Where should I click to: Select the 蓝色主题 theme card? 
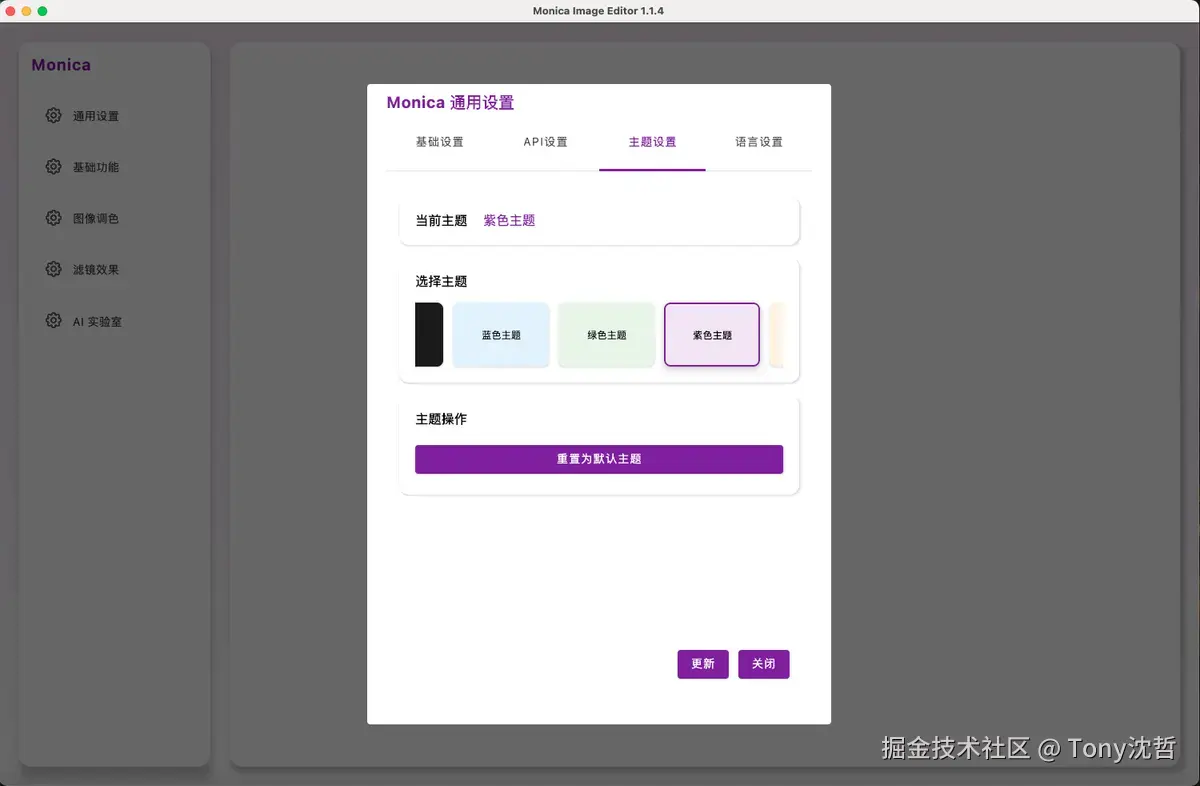[500, 334]
